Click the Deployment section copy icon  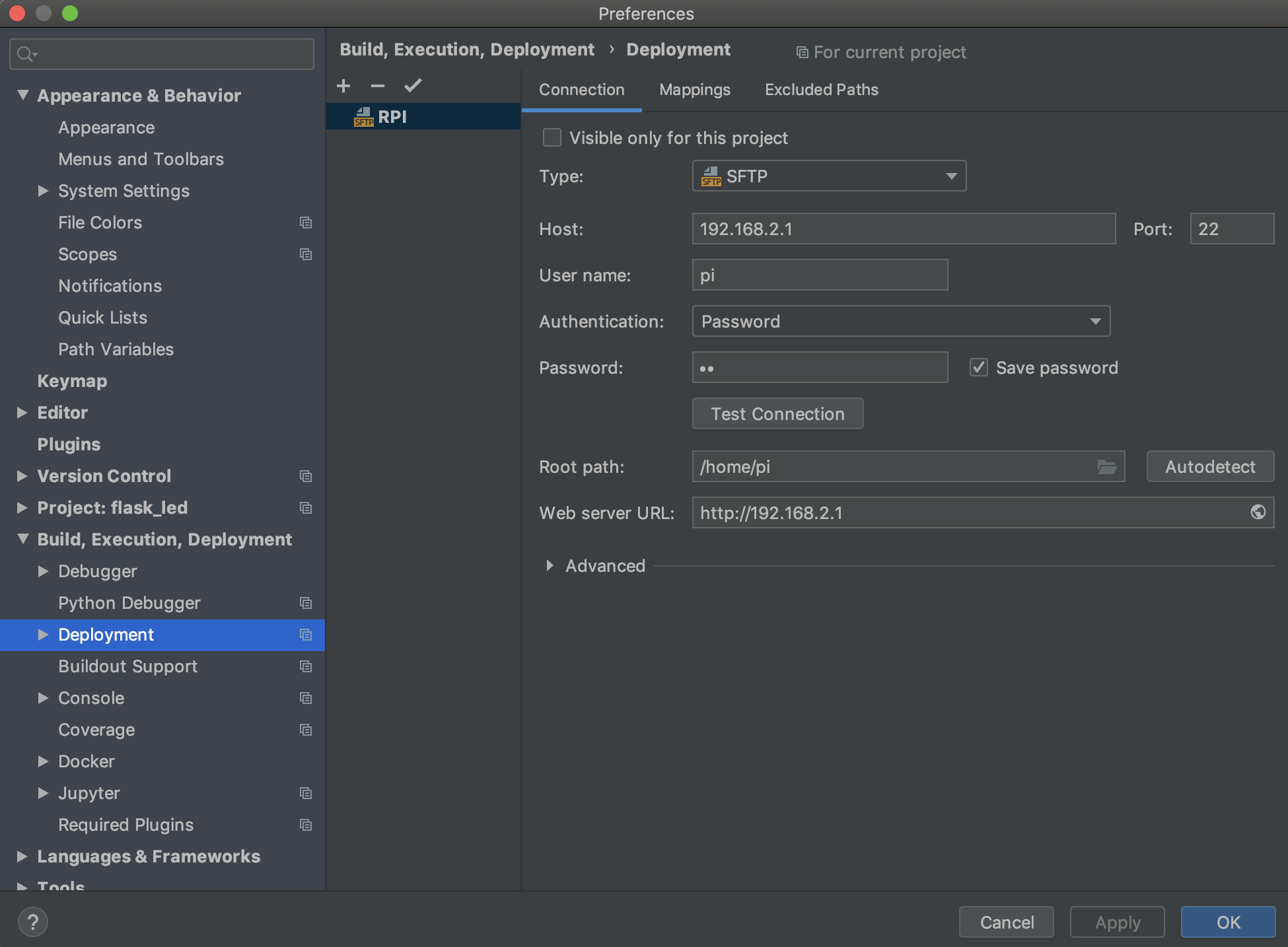click(308, 635)
